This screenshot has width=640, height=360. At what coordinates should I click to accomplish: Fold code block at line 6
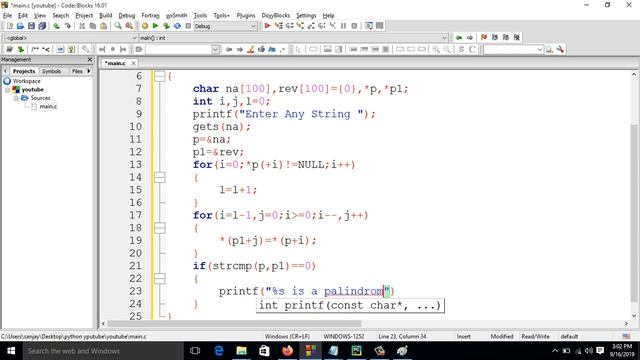click(x=160, y=76)
